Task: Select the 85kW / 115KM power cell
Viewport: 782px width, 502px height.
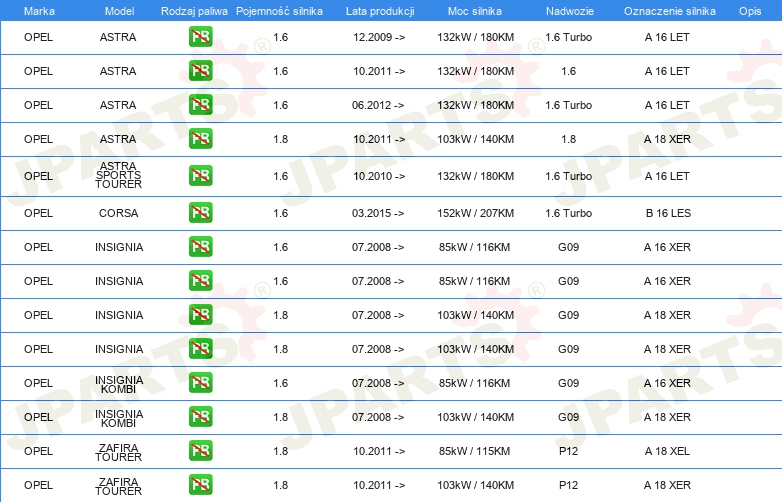Action: coord(474,451)
